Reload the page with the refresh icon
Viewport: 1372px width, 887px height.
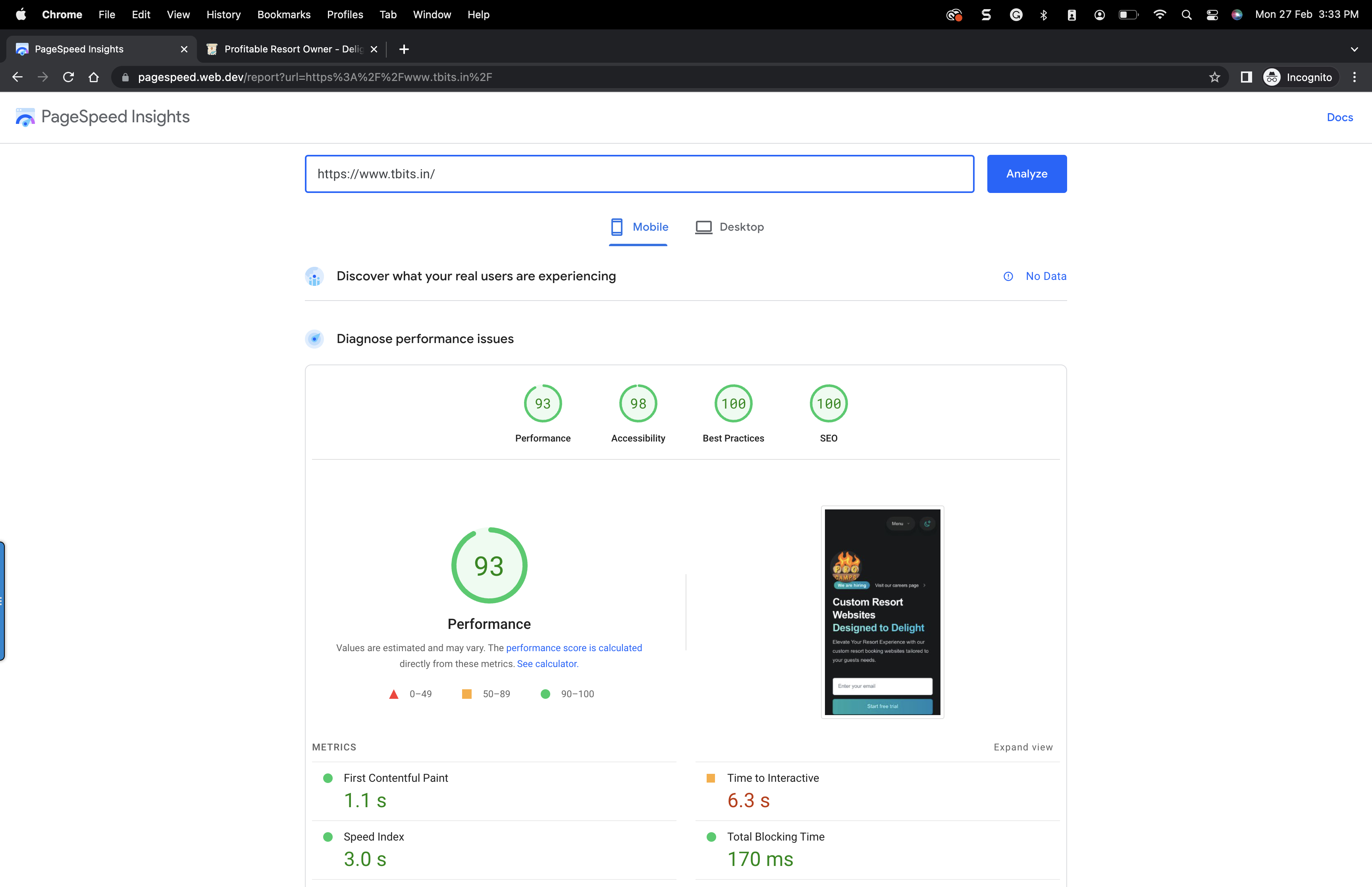pos(69,77)
